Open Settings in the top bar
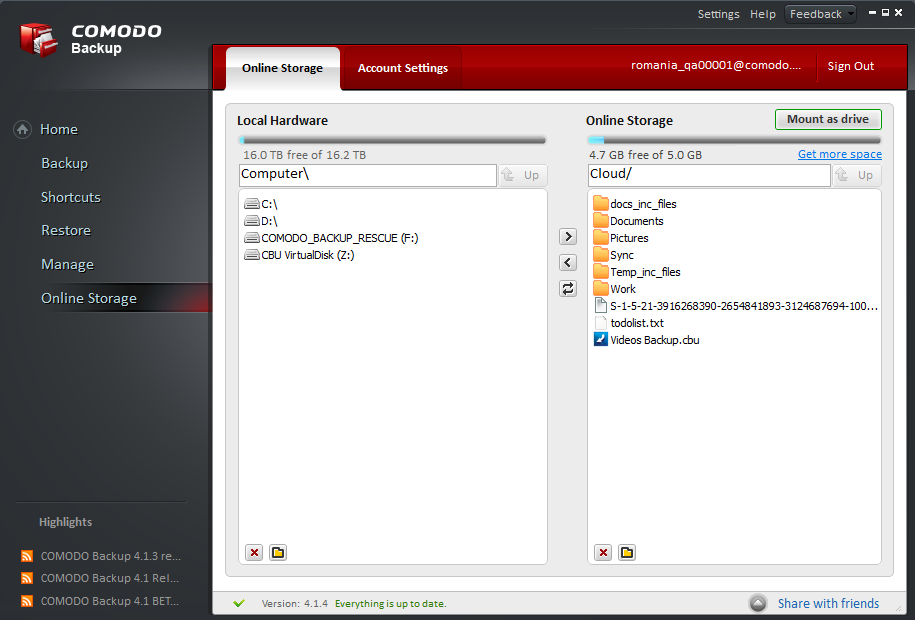915x620 pixels. coord(718,14)
